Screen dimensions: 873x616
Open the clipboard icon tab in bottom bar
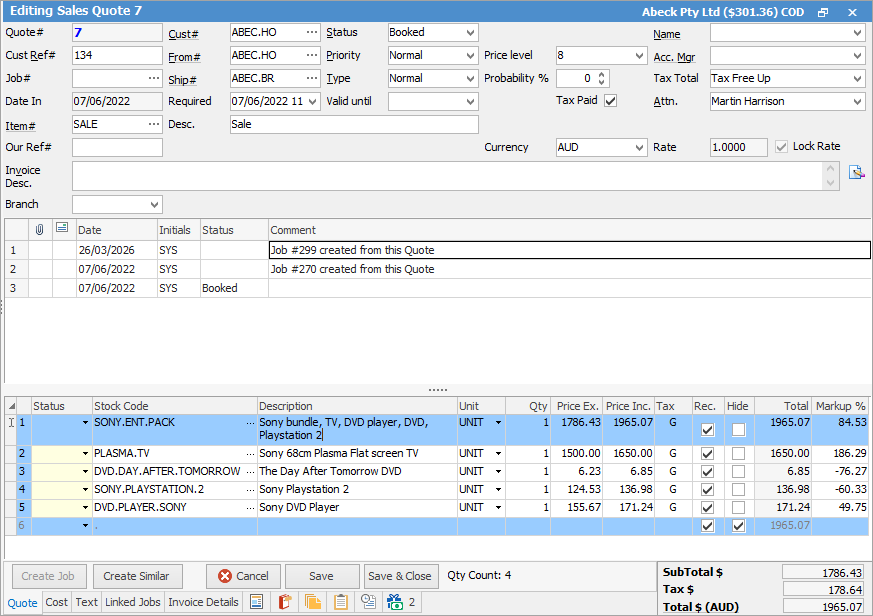tap(341, 602)
